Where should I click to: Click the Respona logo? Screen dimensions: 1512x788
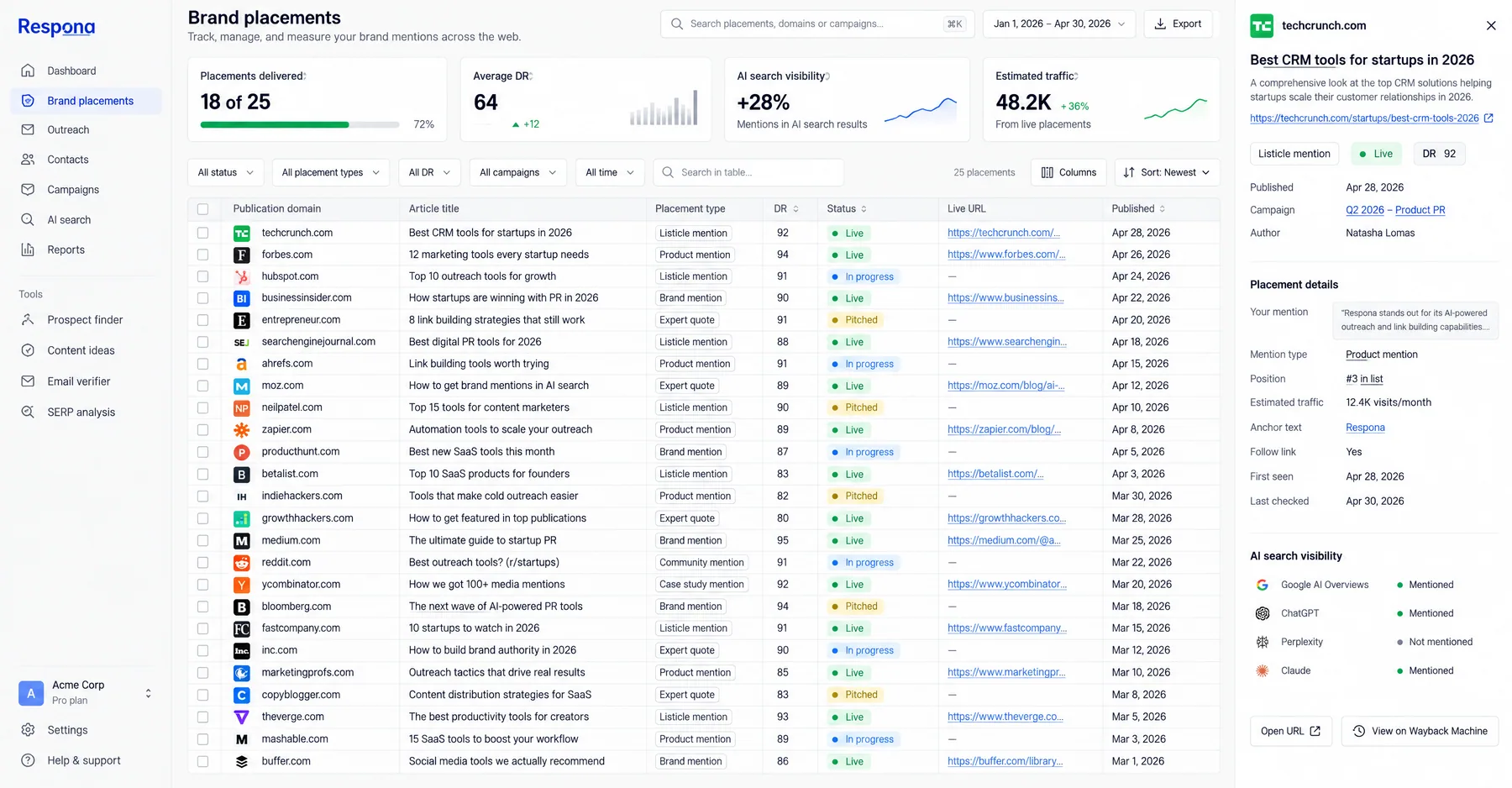click(x=56, y=27)
